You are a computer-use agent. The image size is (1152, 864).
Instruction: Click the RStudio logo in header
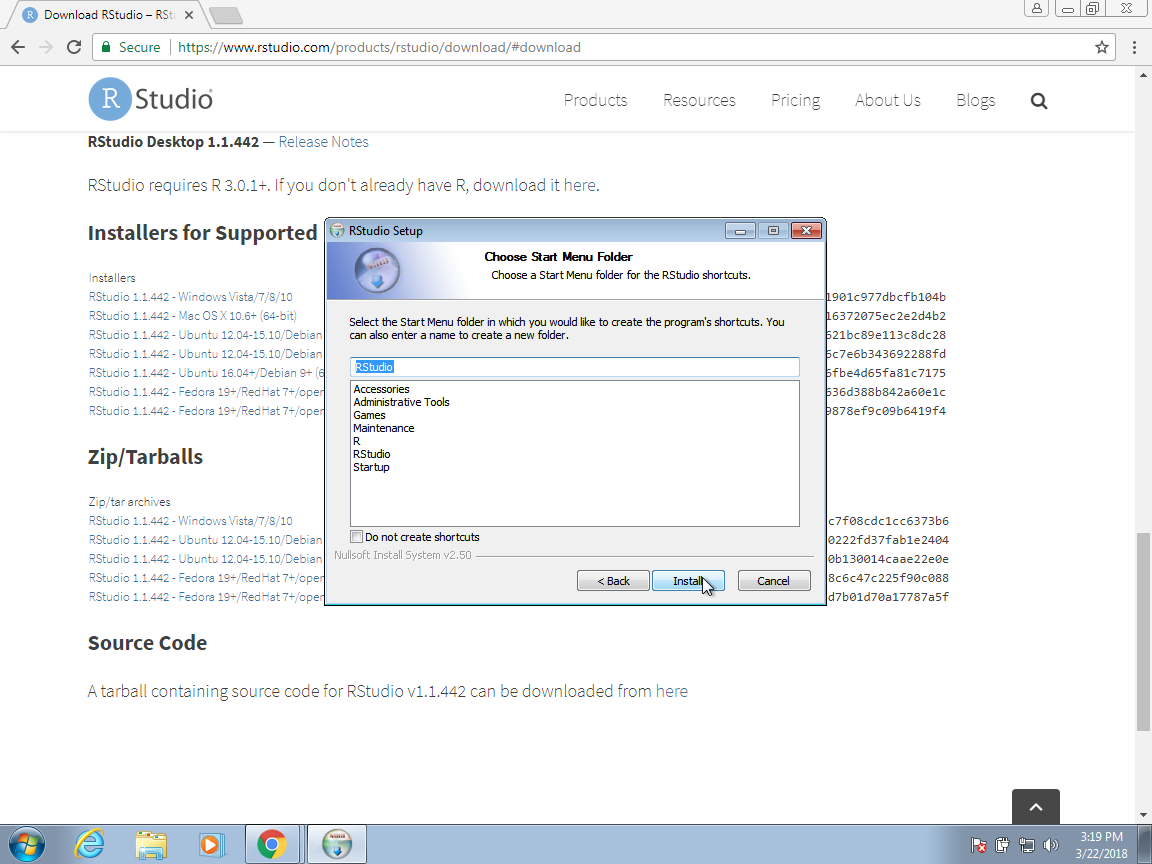[x=151, y=100]
